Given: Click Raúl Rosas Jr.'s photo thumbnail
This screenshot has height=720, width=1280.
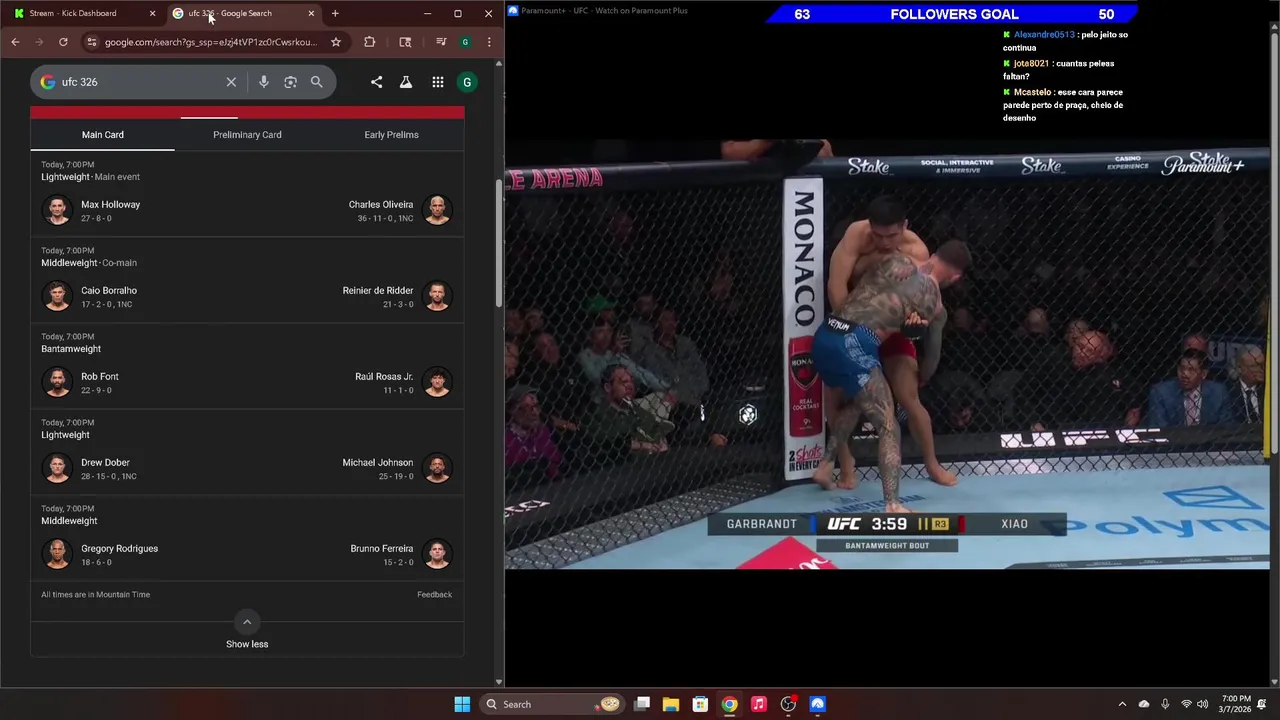Looking at the screenshot, I should coord(437,382).
